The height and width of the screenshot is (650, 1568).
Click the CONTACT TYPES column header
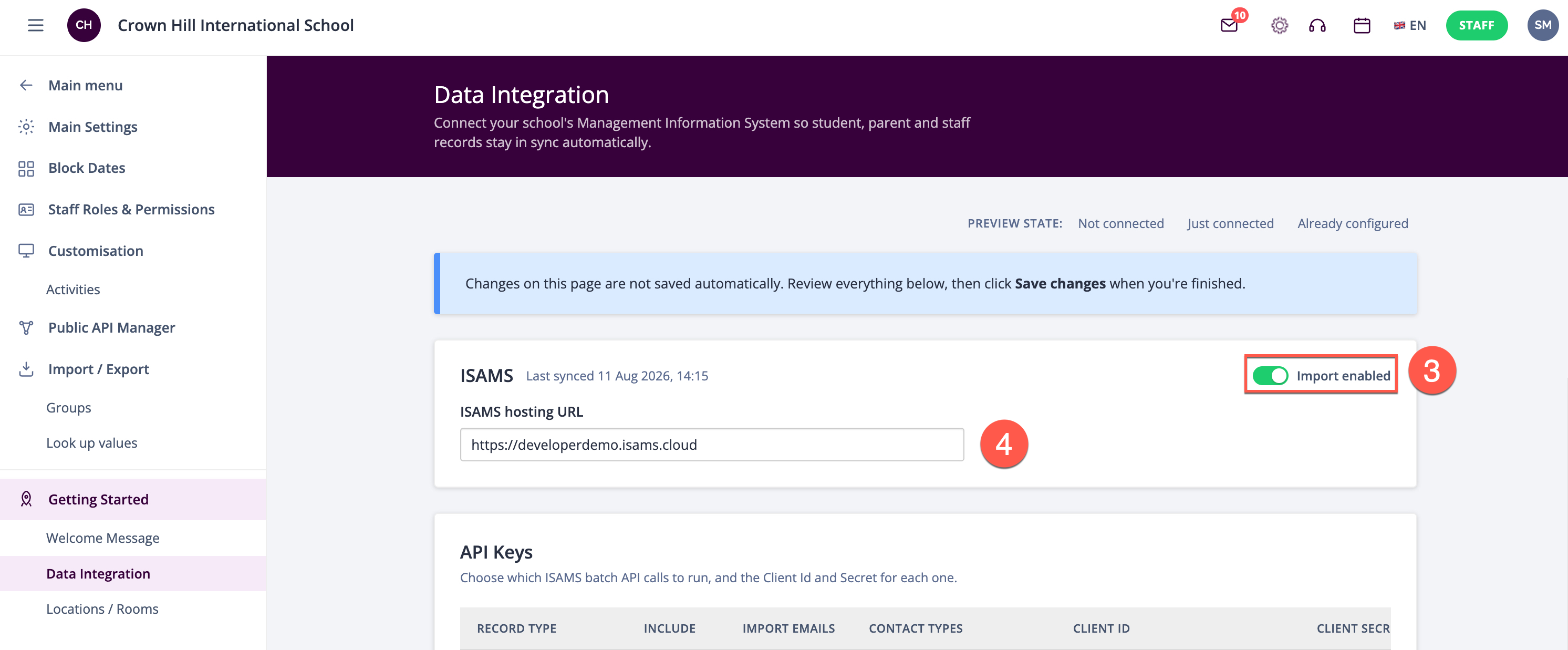915,628
